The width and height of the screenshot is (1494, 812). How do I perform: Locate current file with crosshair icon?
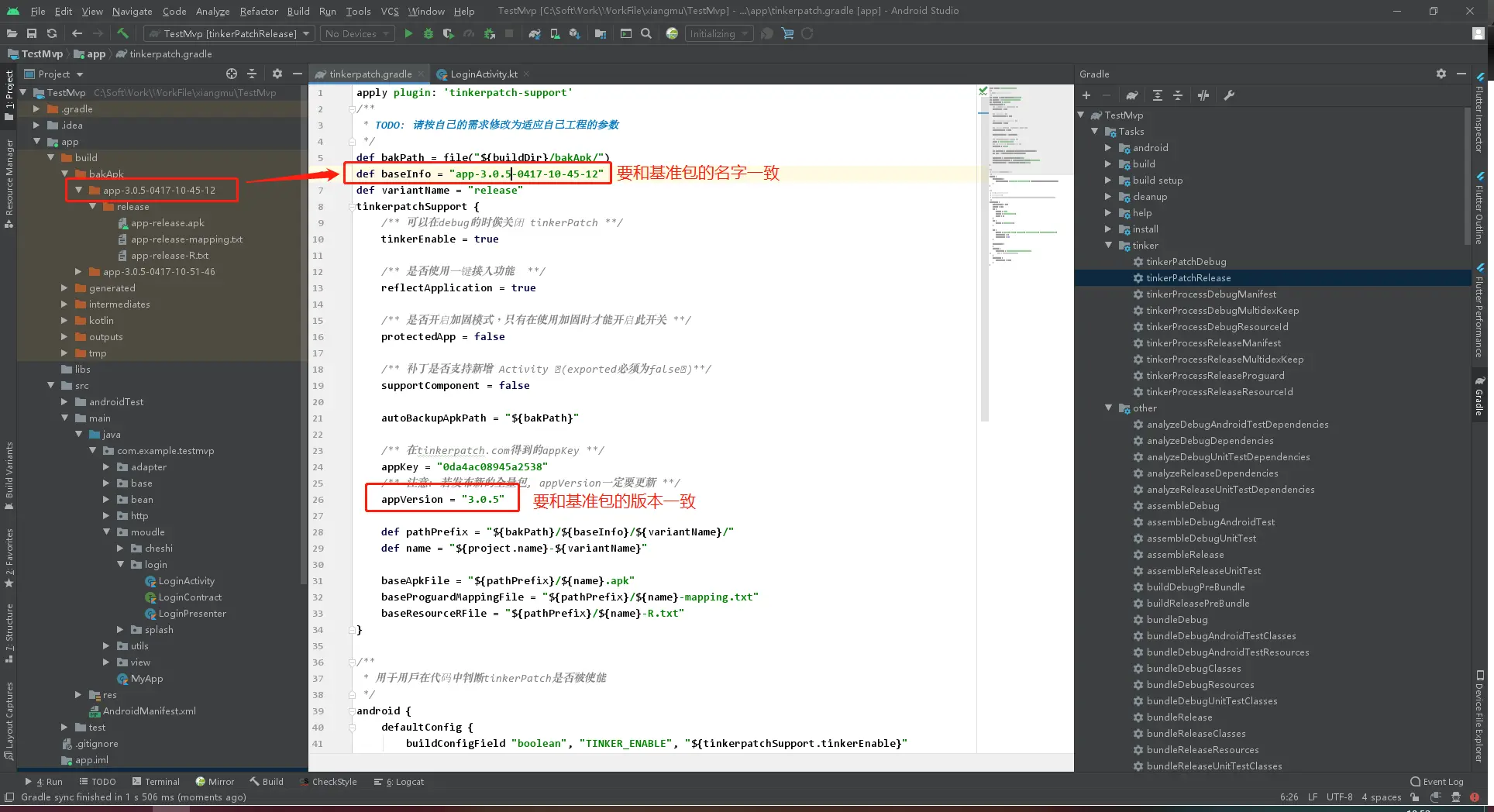point(231,74)
